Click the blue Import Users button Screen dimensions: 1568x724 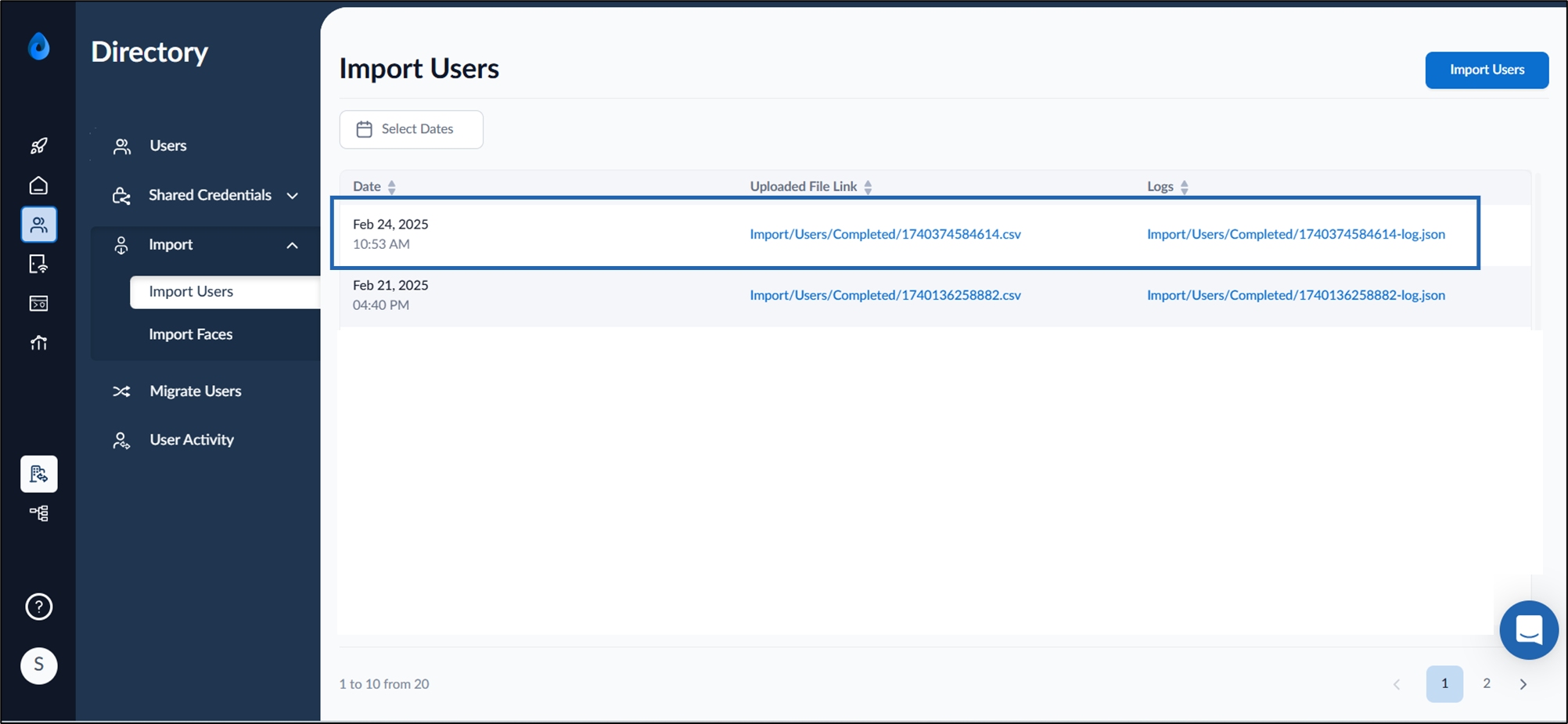pyautogui.click(x=1486, y=70)
